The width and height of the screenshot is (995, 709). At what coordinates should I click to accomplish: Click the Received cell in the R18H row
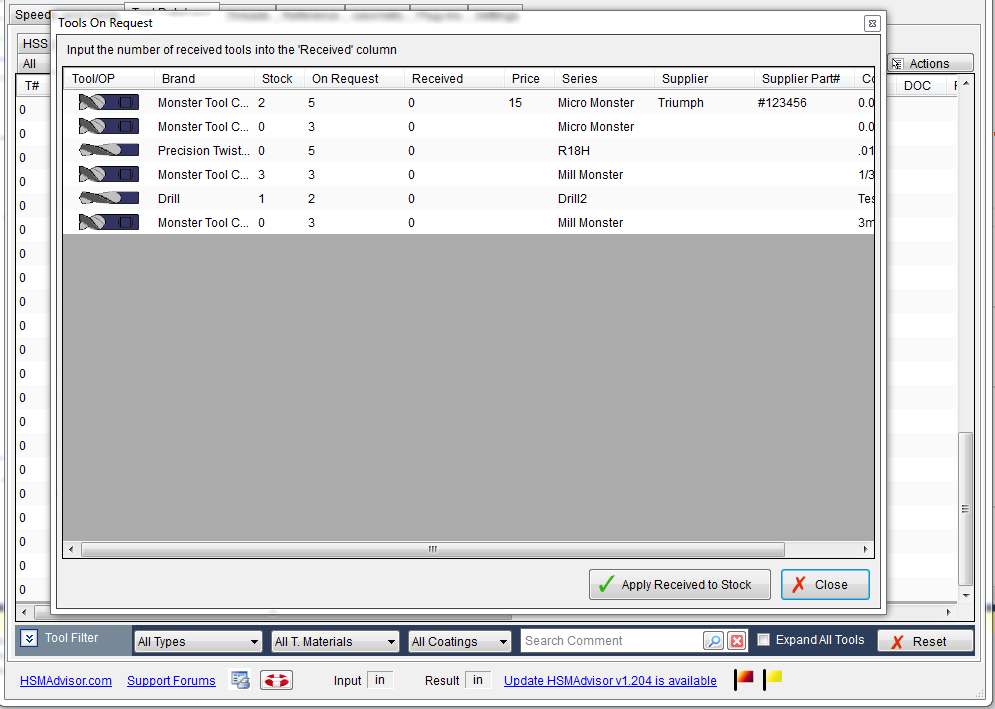(454, 150)
